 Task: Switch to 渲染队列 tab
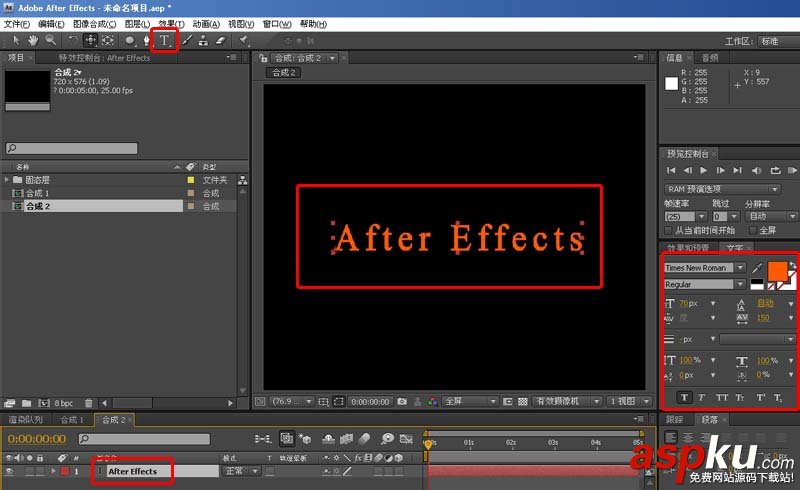click(x=26, y=420)
